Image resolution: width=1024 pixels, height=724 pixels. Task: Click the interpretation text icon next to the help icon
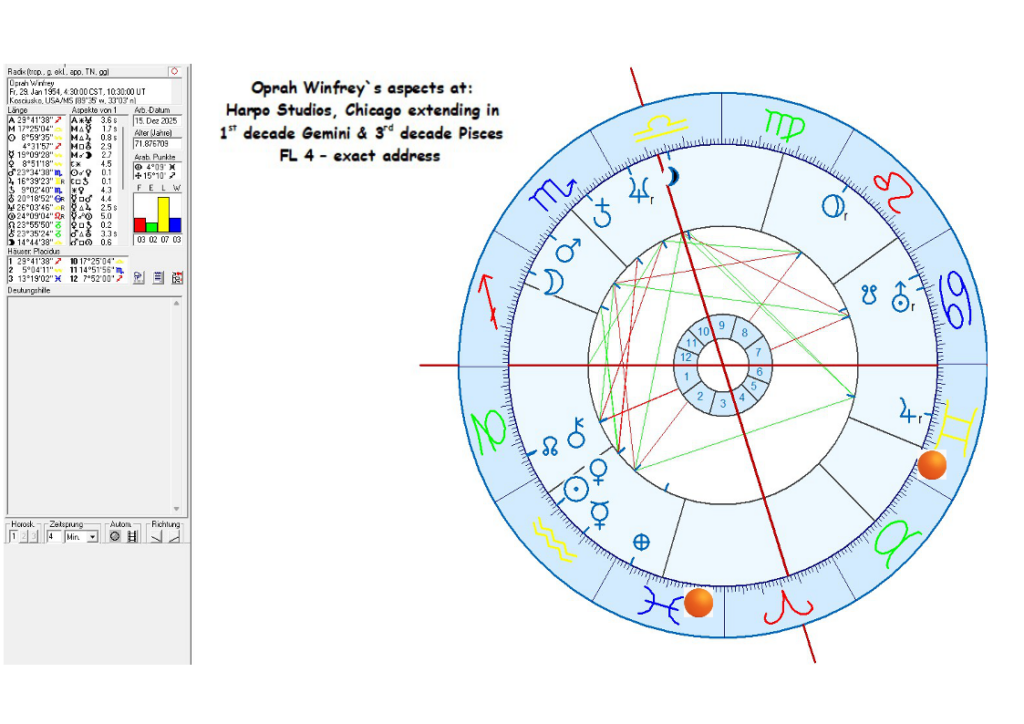(157, 275)
